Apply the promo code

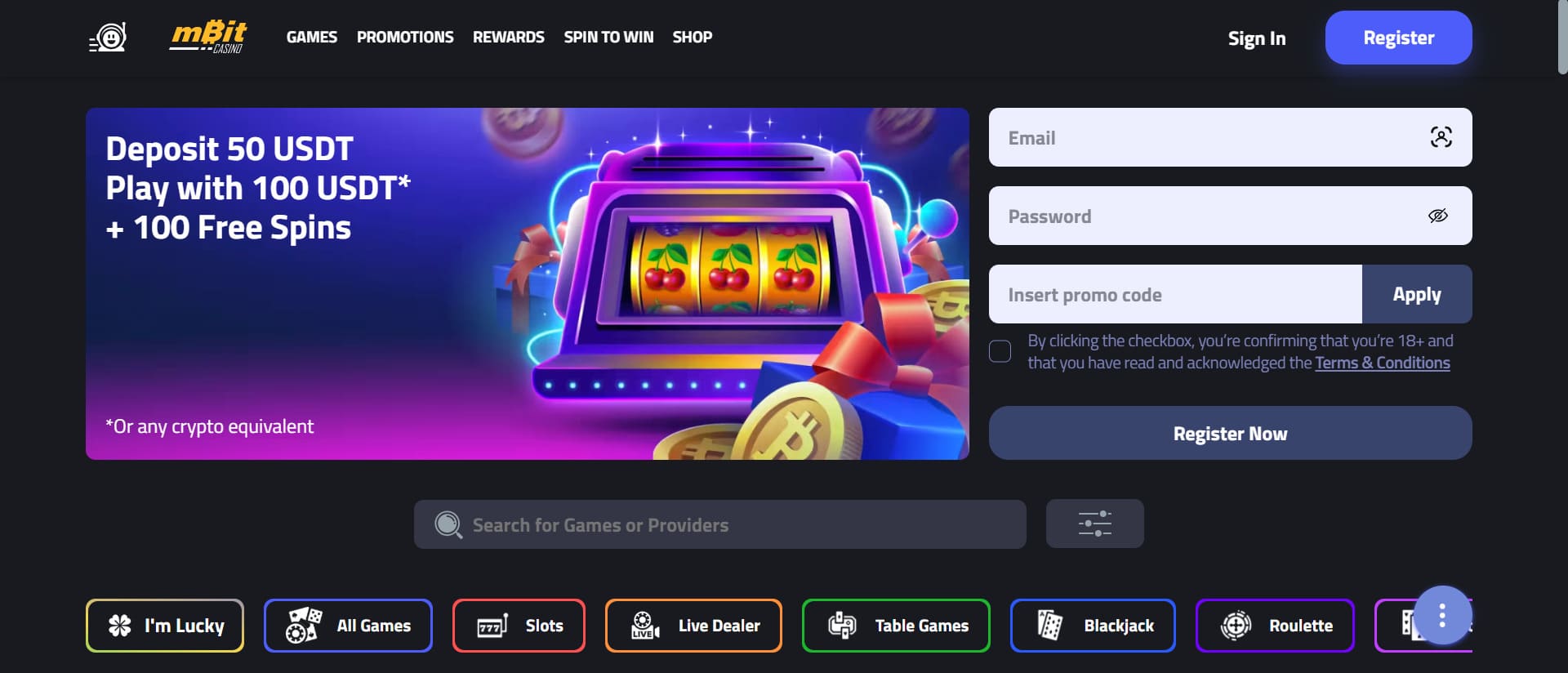[x=1417, y=294]
